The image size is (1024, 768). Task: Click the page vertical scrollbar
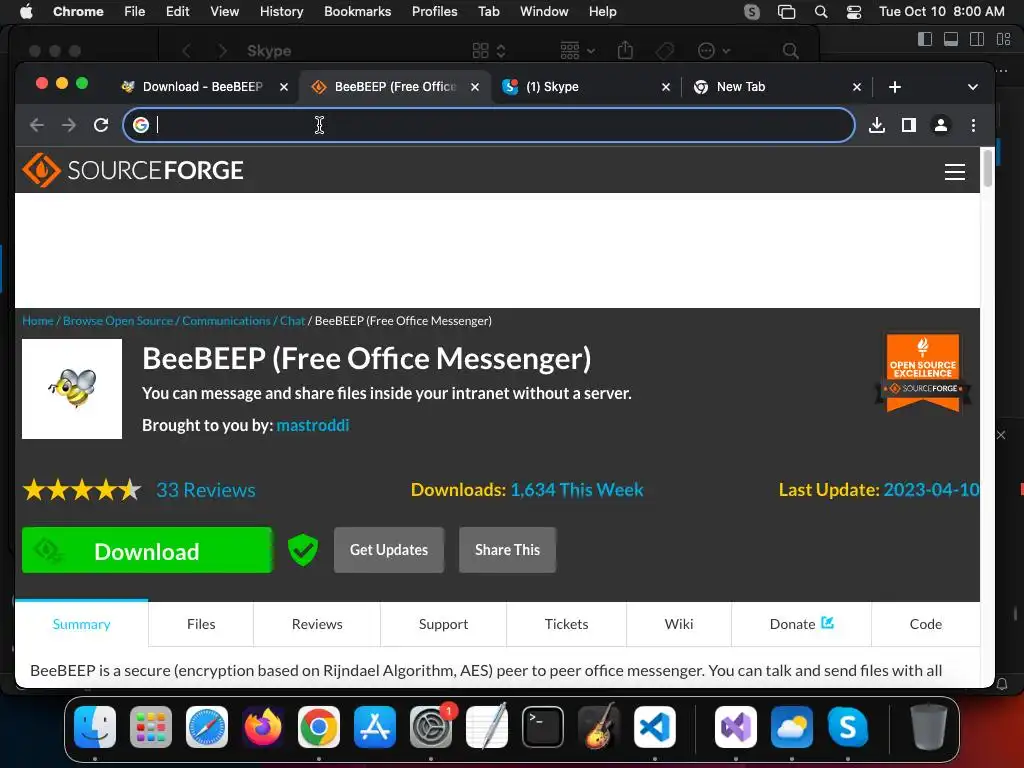[x=987, y=168]
